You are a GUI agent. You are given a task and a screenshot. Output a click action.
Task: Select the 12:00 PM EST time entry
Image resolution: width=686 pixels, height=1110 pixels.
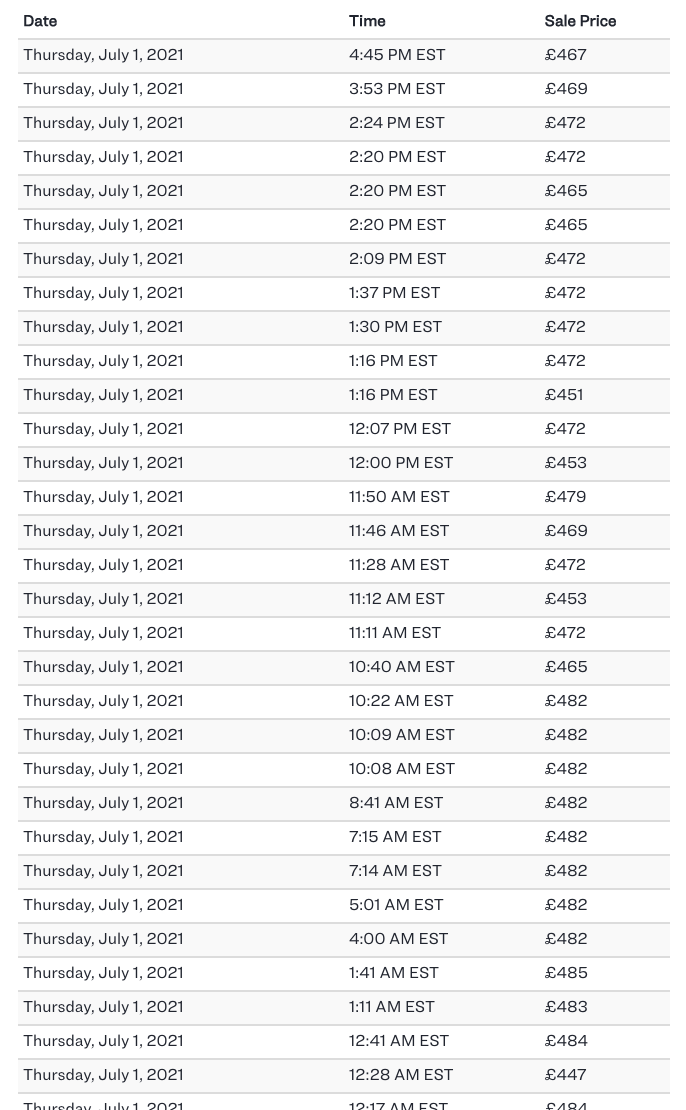401,463
